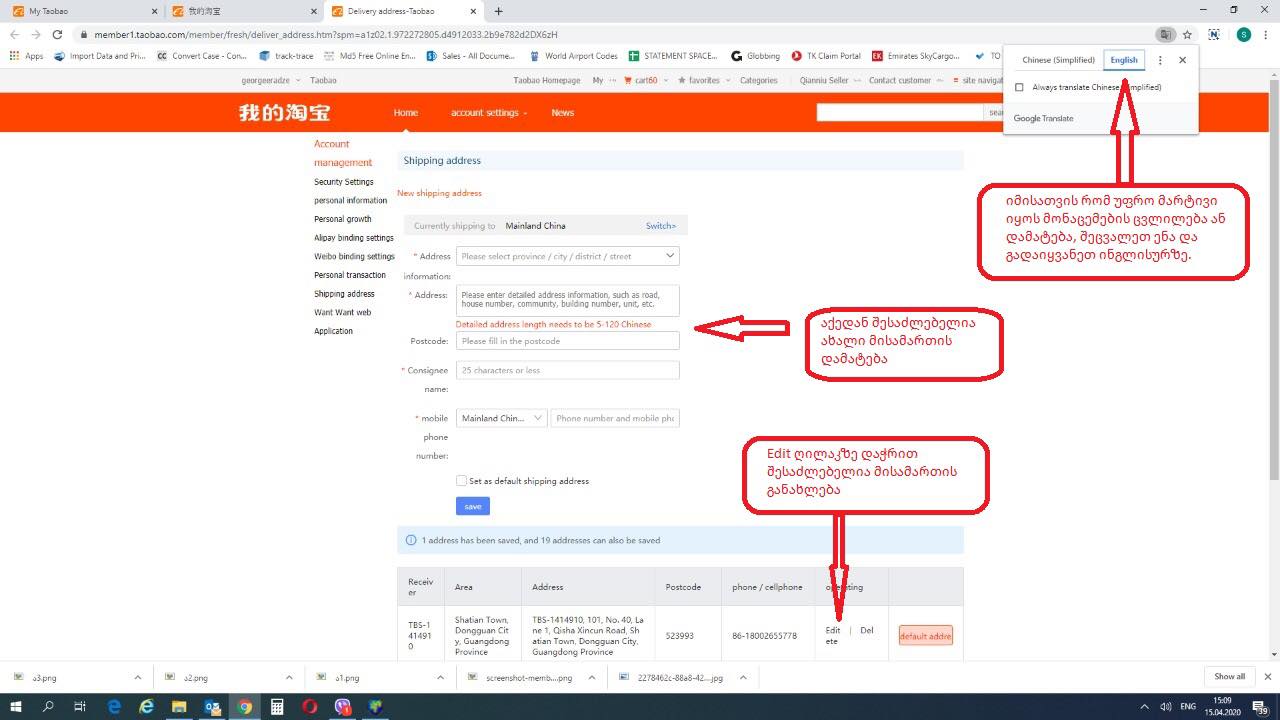Launch Internet Explorer from taskbar
The image size is (1280, 720).
[147, 706]
